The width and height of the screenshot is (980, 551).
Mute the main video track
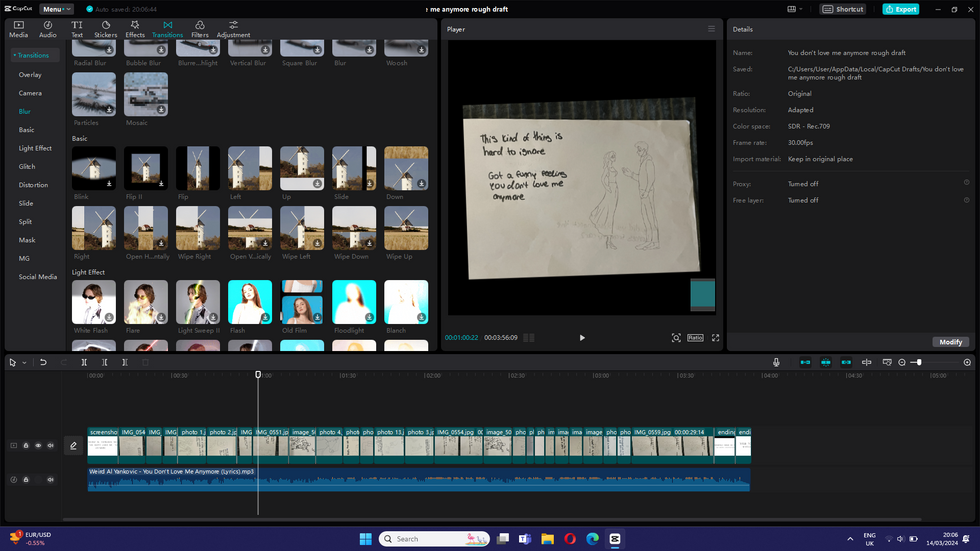[x=51, y=445]
